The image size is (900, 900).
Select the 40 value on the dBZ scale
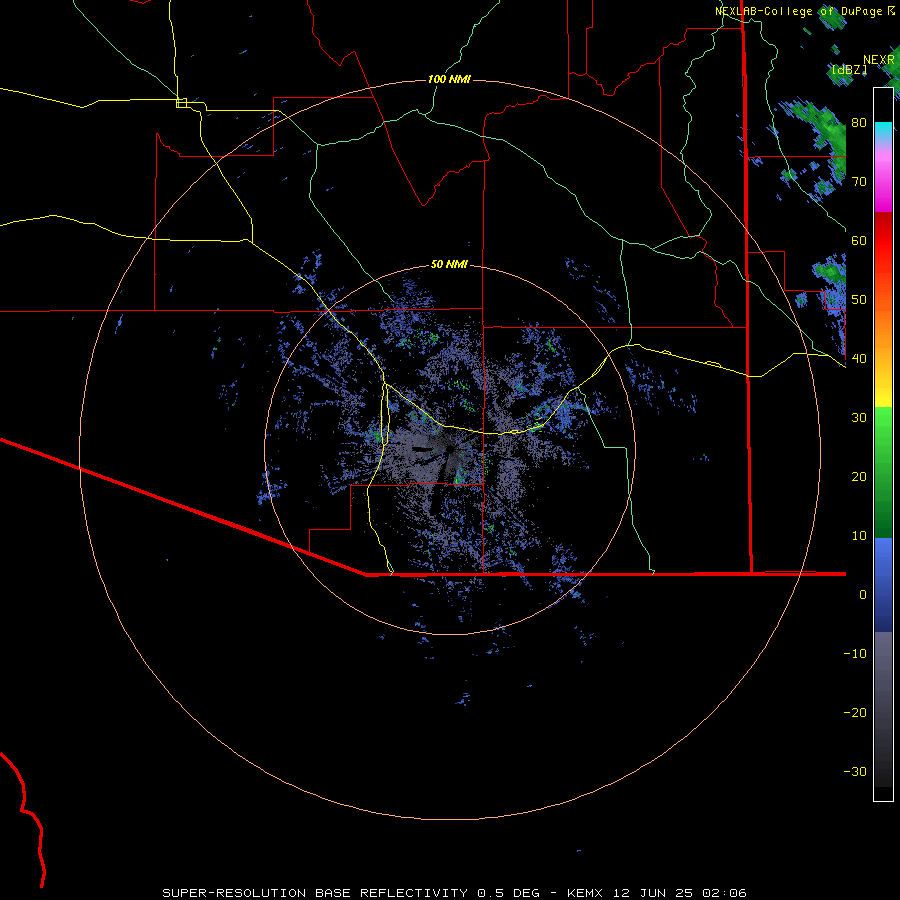(859, 359)
